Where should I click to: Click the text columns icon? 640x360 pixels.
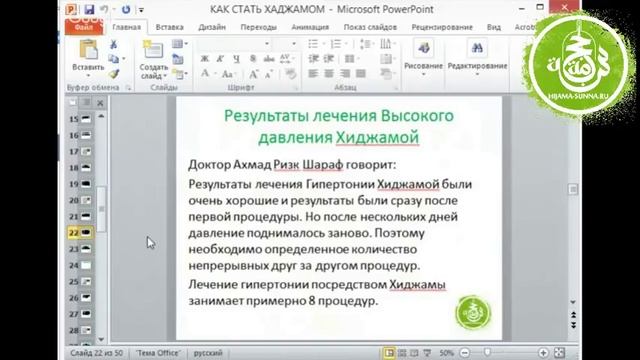[351, 59]
